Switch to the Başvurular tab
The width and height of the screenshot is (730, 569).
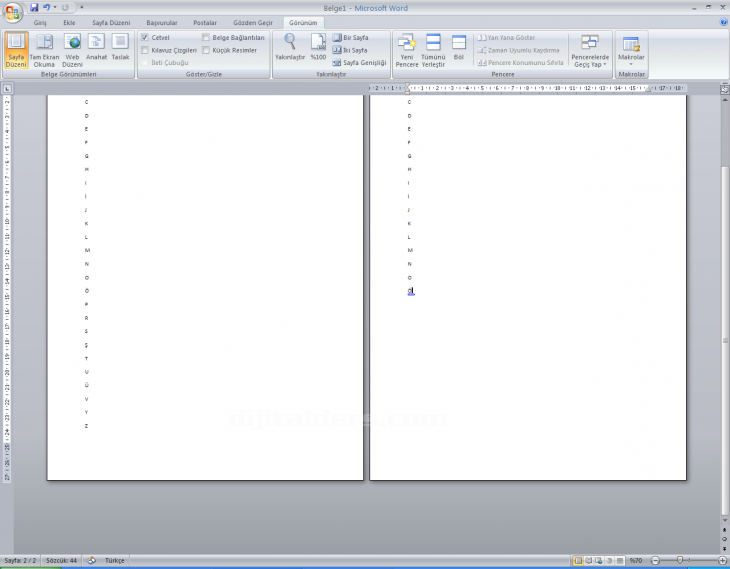pos(161,22)
